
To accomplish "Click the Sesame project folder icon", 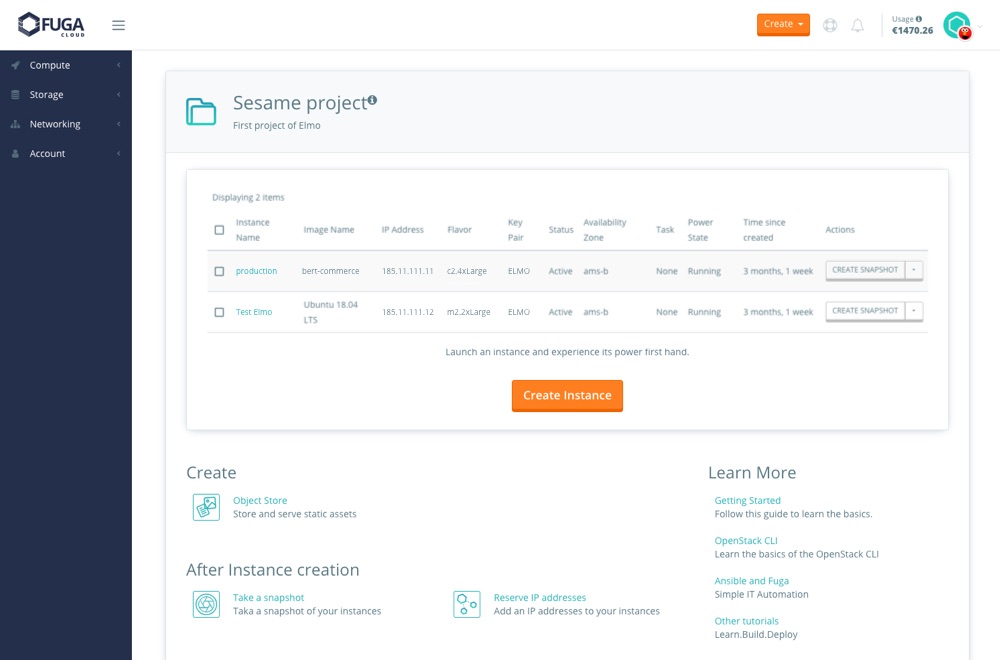I will pos(201,112).
